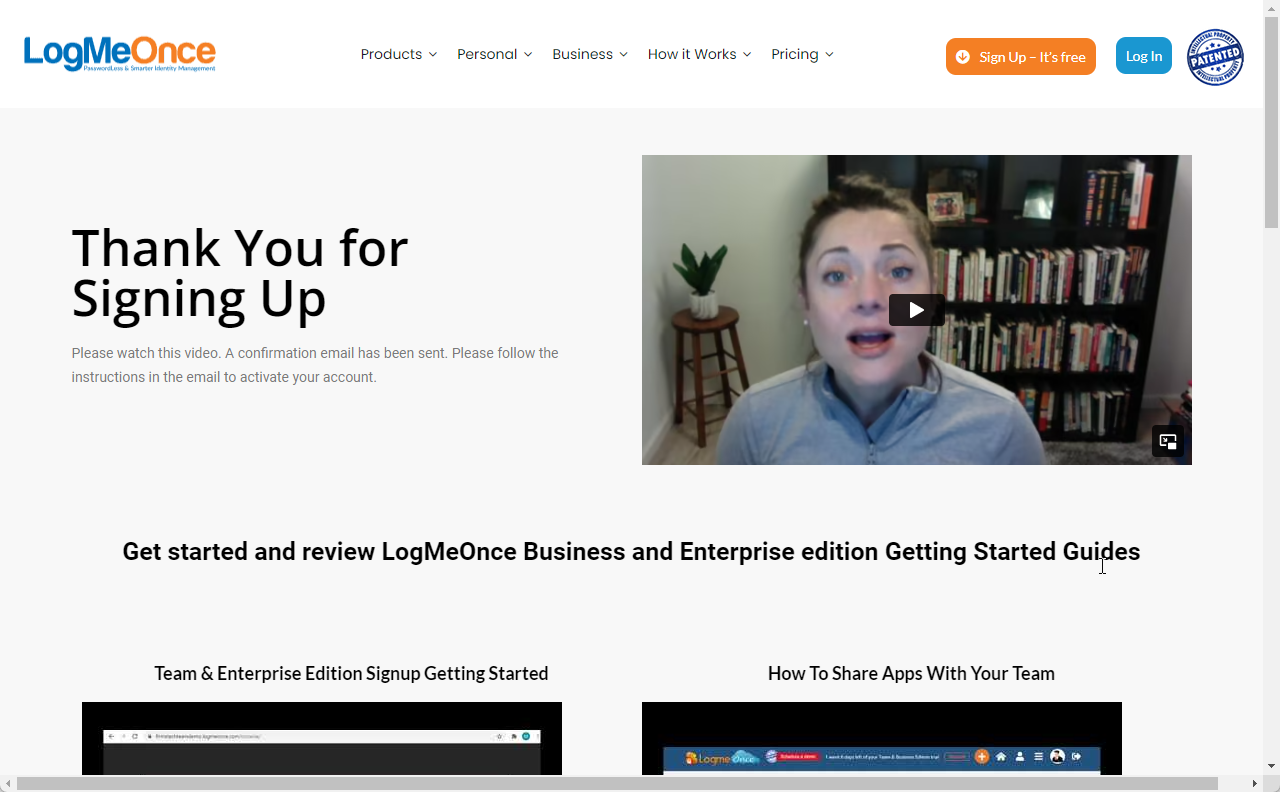This screenshot has width=1280, height=792.
Task: Click the Sign Up – It's free button
Action: [x=1021, y=57]
